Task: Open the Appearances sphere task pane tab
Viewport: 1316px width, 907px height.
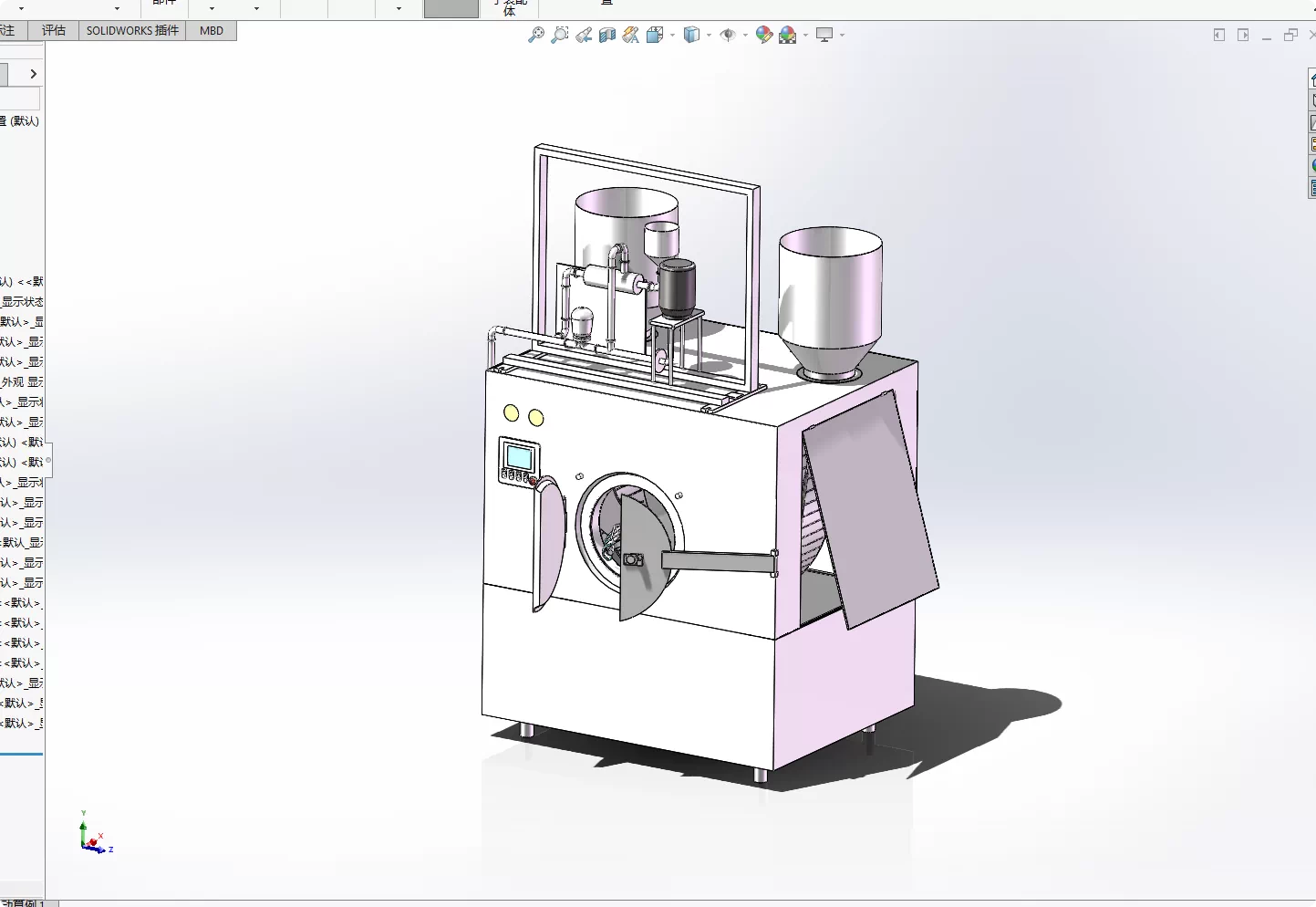Action: [1312, 166]
